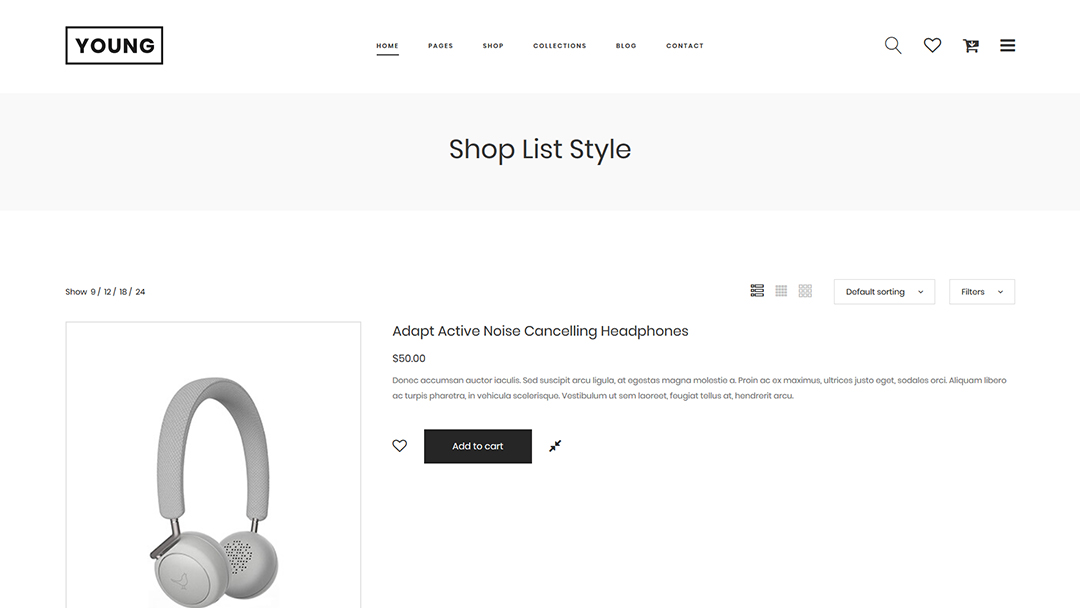Go to the Blog menu
Image resolution: width=1080 pixels, height=608 pixels.
point(626,46)
